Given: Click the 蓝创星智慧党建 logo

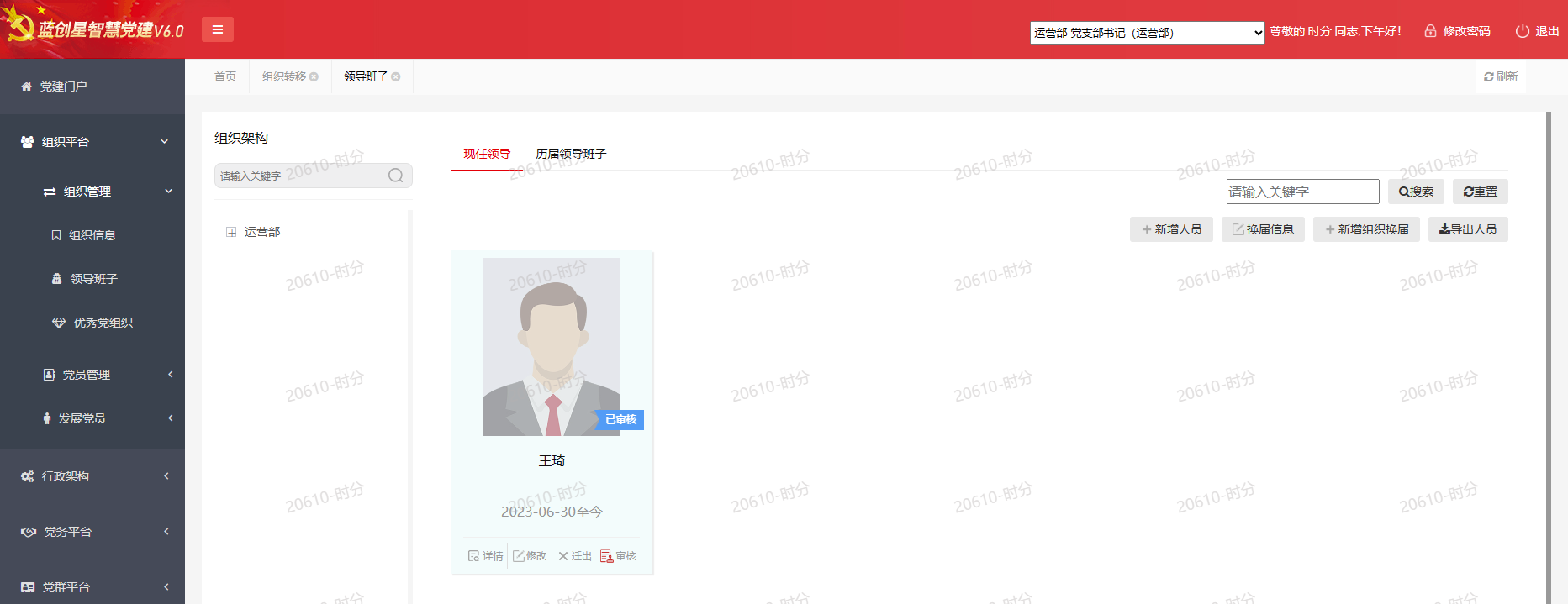Looking at the screenshot, I should 94,29.
